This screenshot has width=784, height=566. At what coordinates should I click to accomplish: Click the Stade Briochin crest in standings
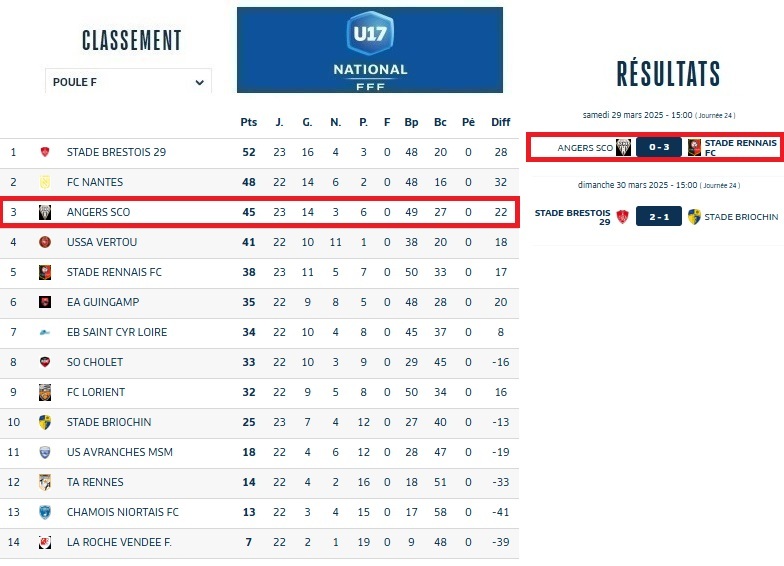45,422
